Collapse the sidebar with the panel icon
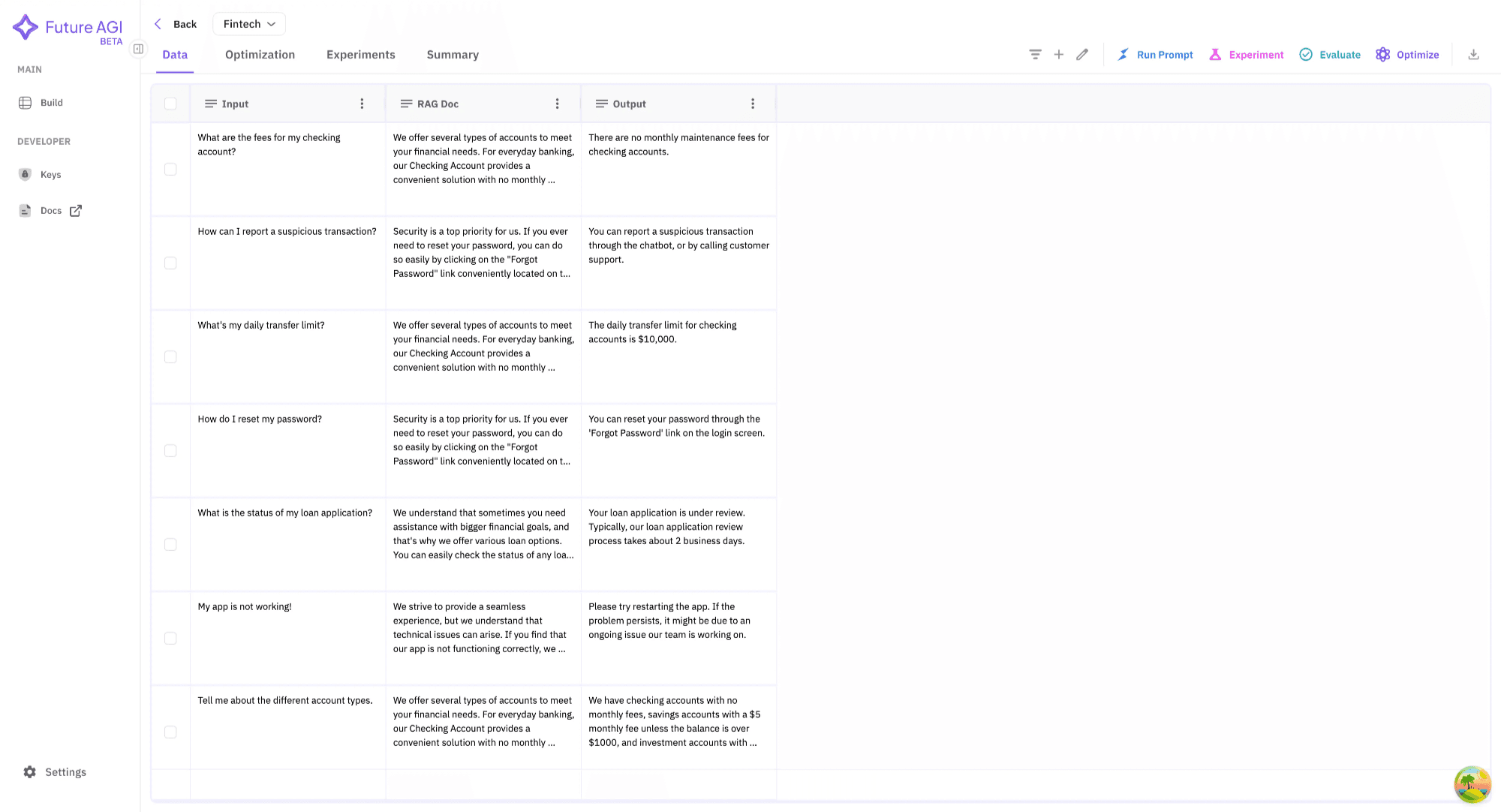The height and width of the screenshot is (812, 1501). tap(138, 49)
